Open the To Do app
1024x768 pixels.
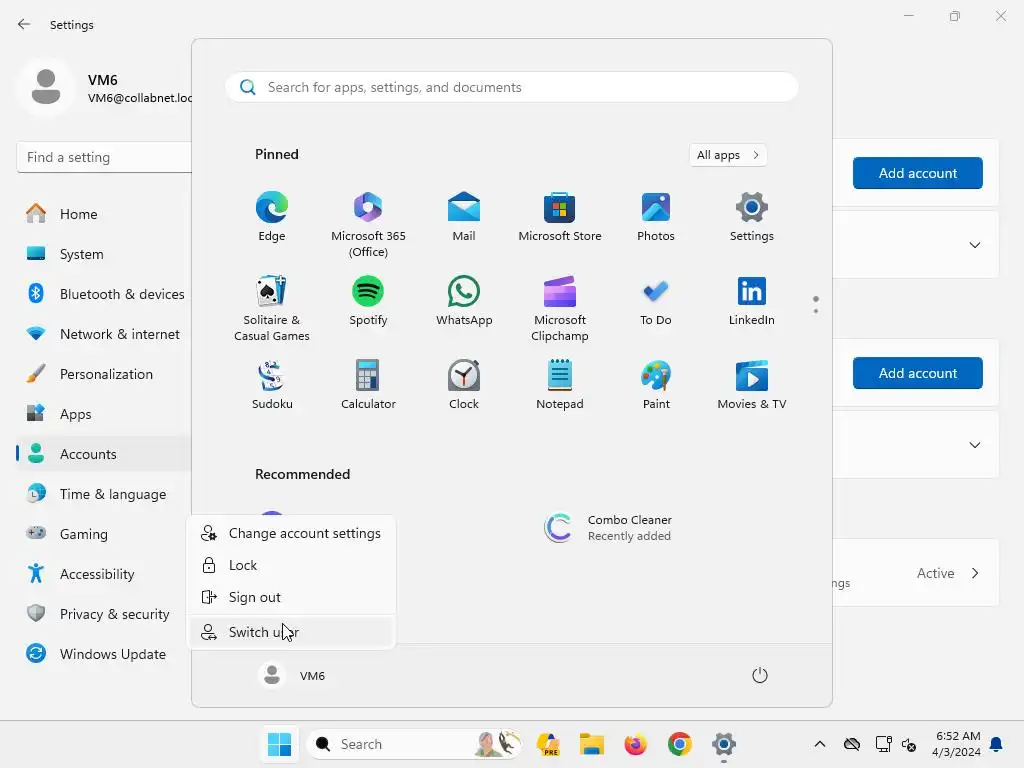[656, 301]
